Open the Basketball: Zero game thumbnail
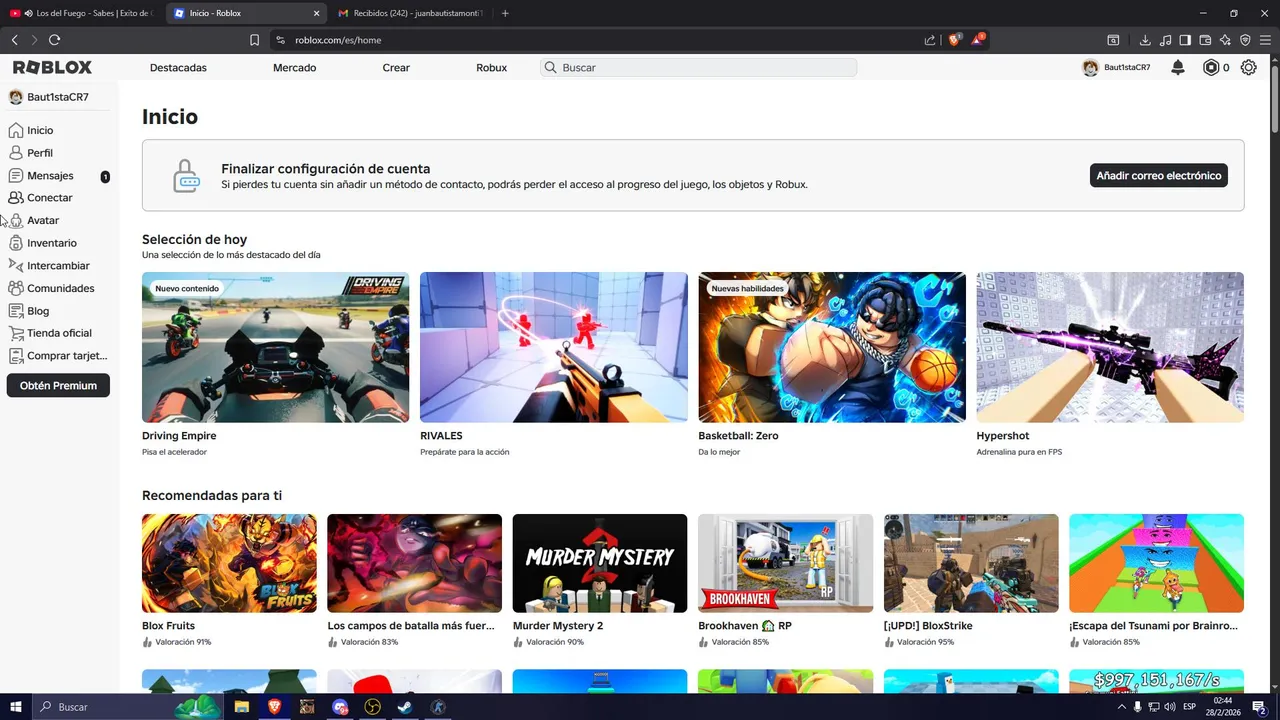The width and height of the screenshot is (1280, 720). pyautogui.click(x=832, y=347)
